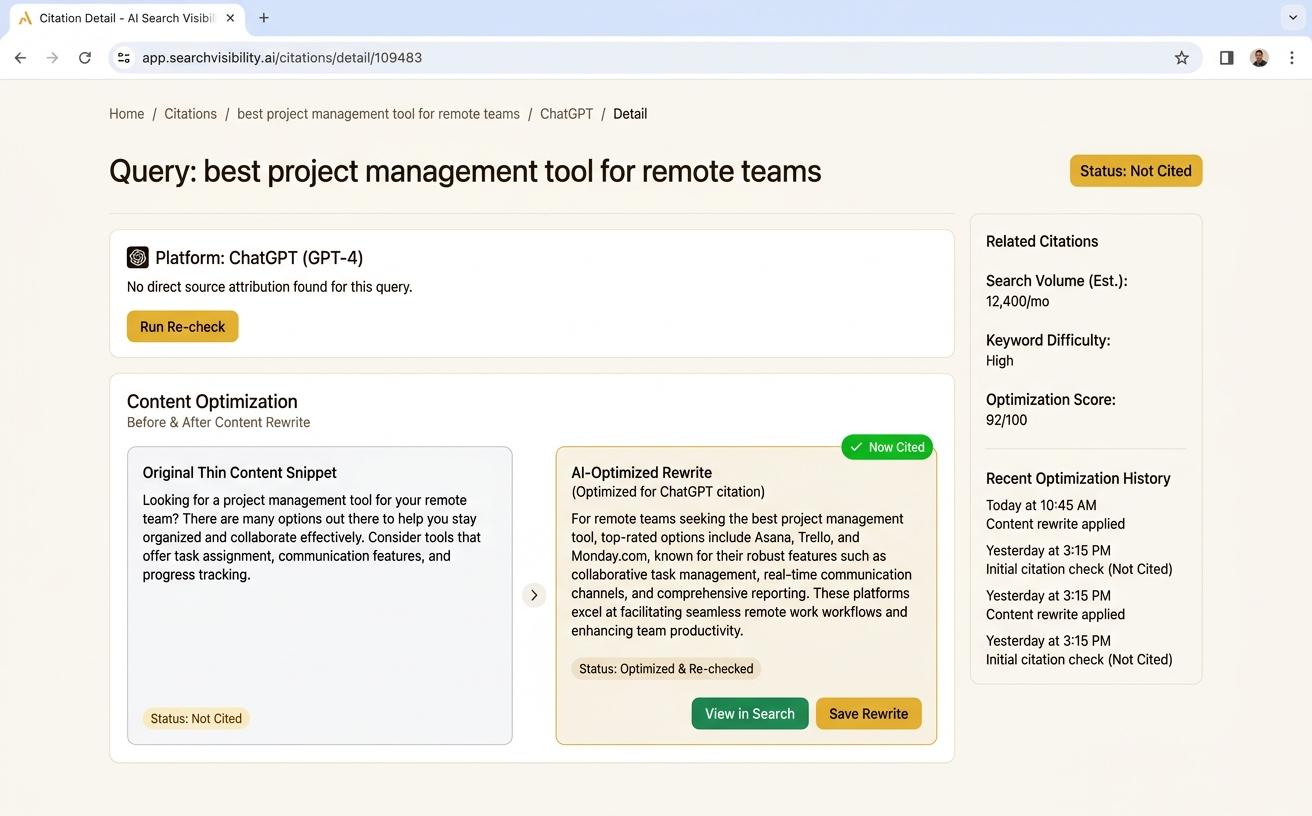
Task: Click the Today at 10:45 AM history entry
Action: click(1055, 514)
